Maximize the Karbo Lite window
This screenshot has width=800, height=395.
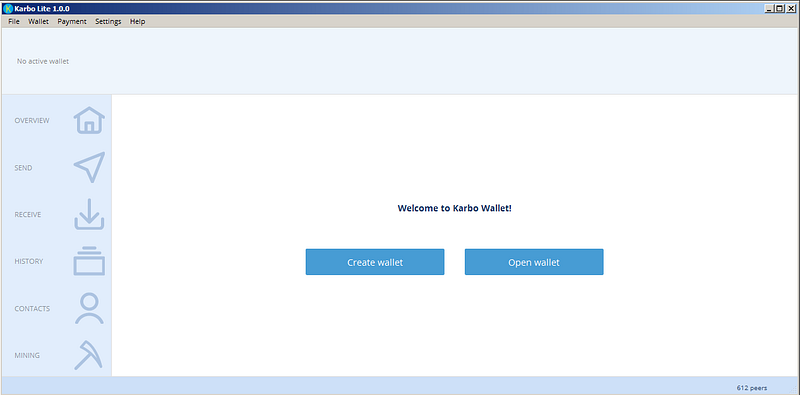coord(779,8)
